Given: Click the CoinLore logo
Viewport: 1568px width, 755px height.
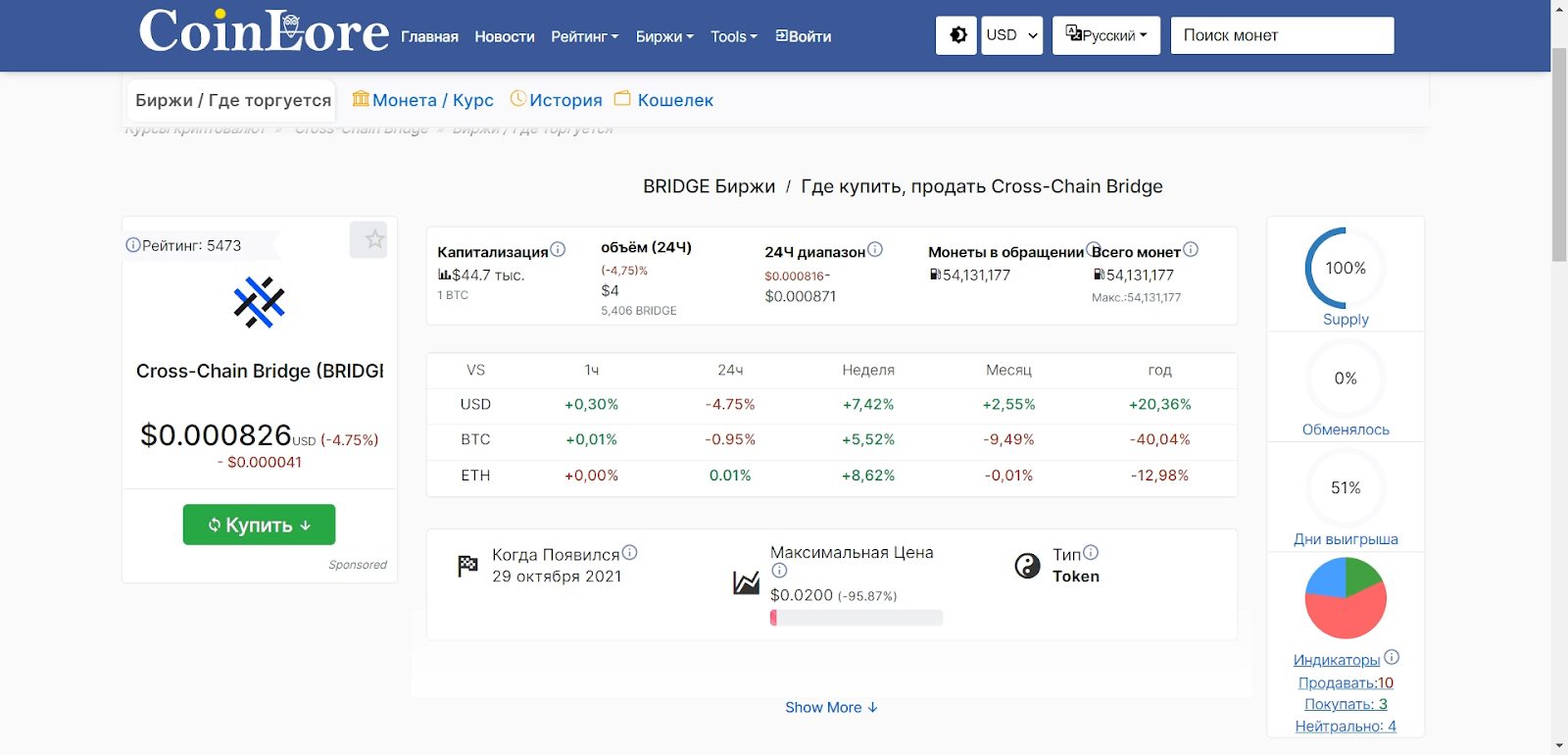Looking at the screenshot, I should click(x=264, y=31).
